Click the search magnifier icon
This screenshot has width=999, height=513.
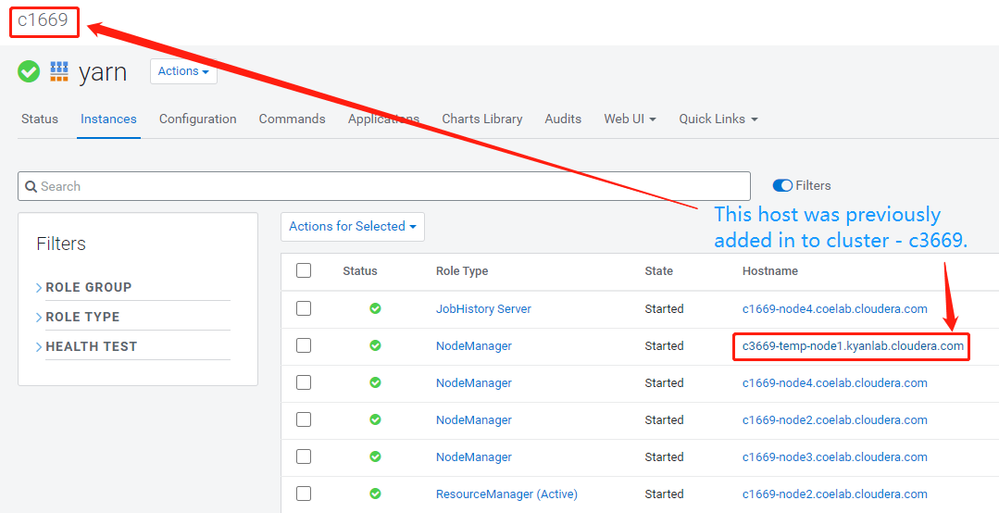tap(31, 187)
